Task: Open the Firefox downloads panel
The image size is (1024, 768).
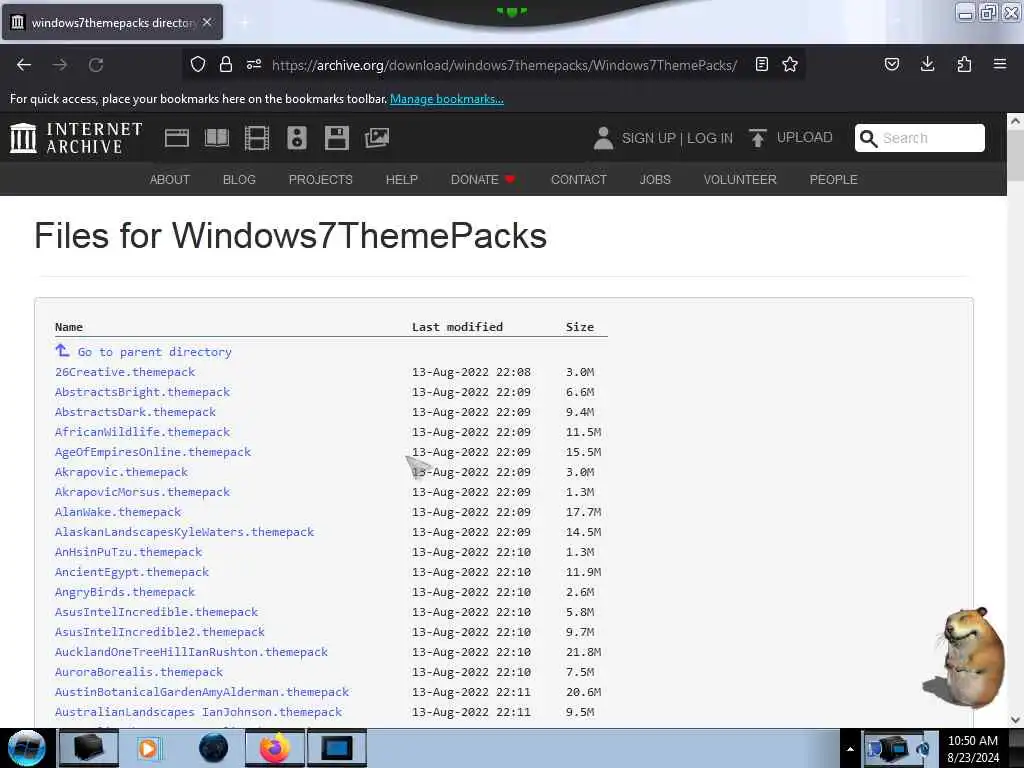Action: click(x=927, y=64)
